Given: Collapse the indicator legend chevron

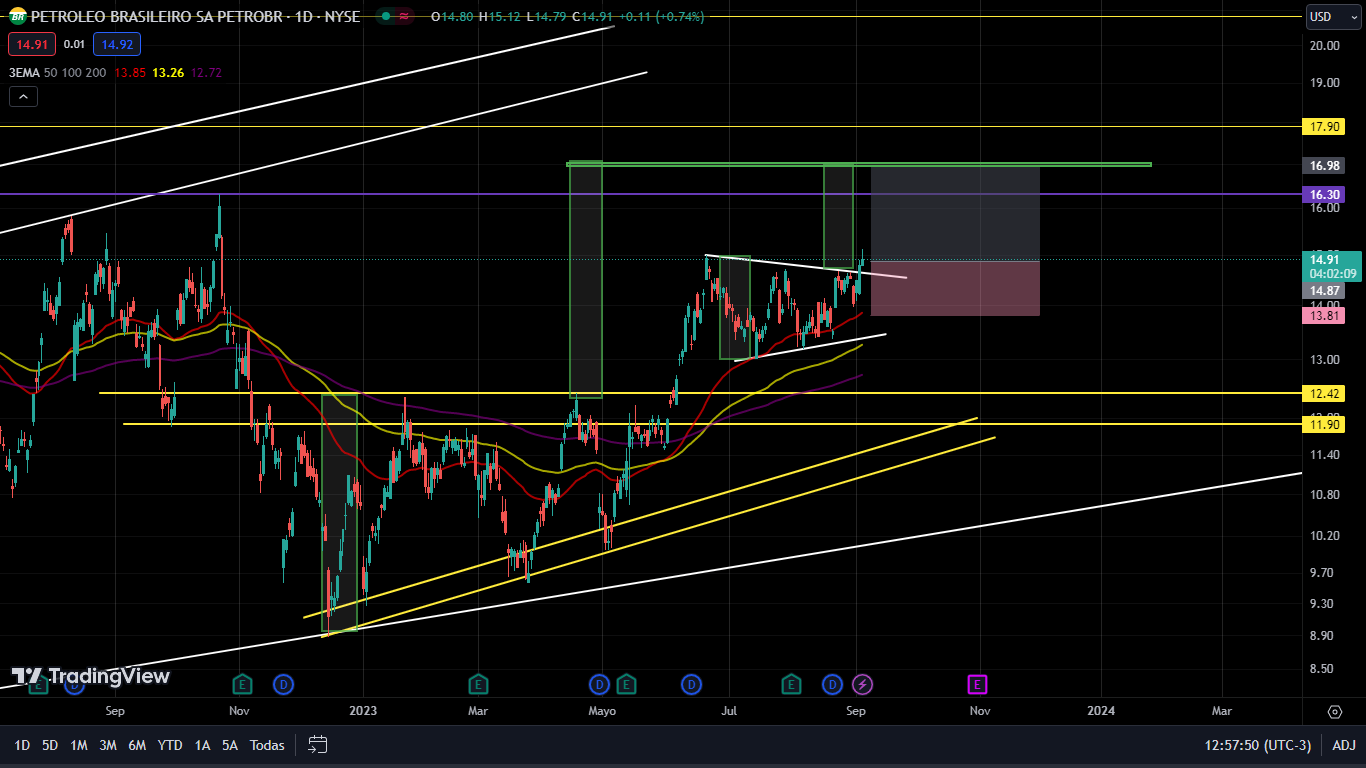Looking at the screenshot, I should point(23,96).
